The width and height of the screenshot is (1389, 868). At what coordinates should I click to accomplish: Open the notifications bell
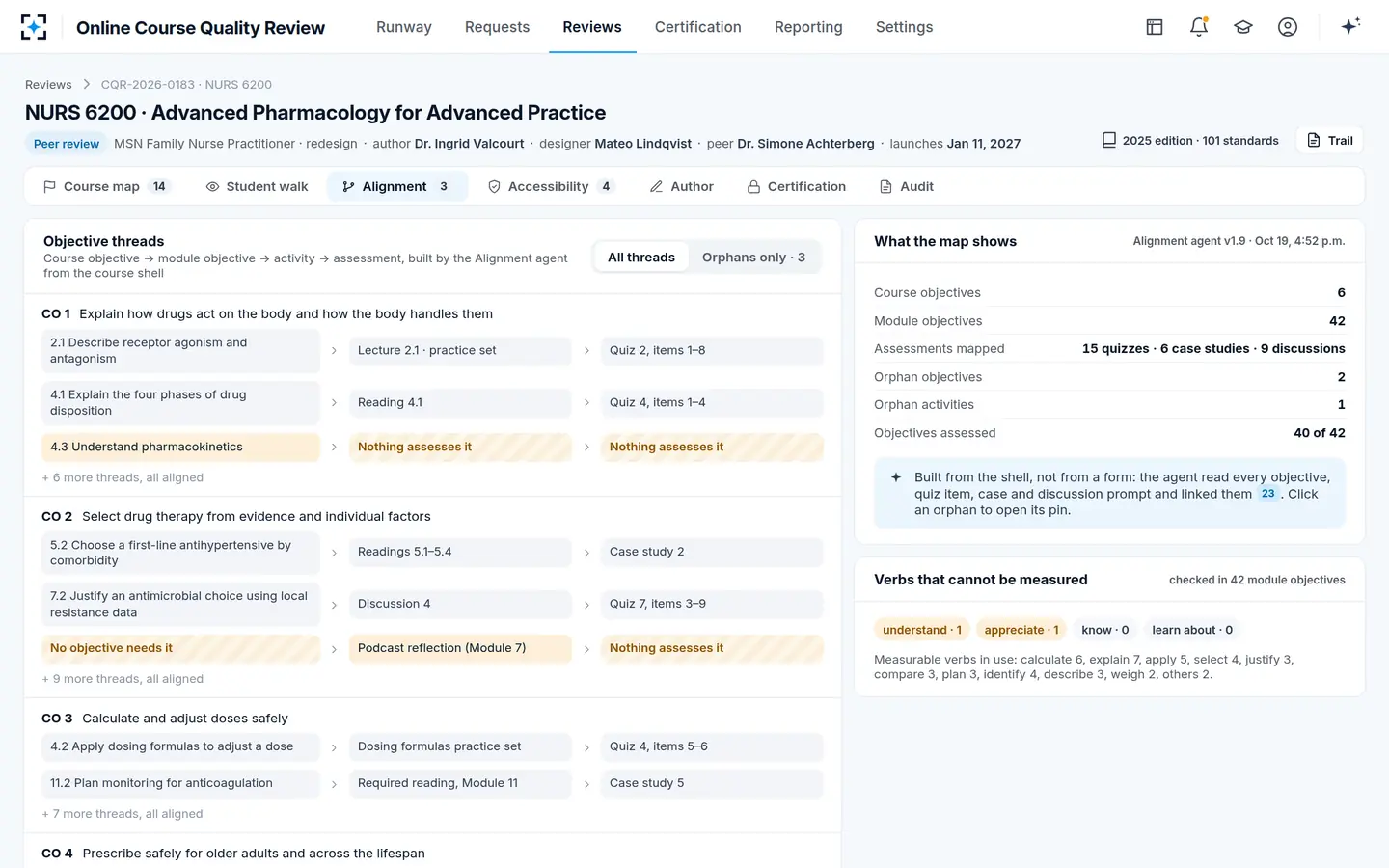[x=1199, y=27]
